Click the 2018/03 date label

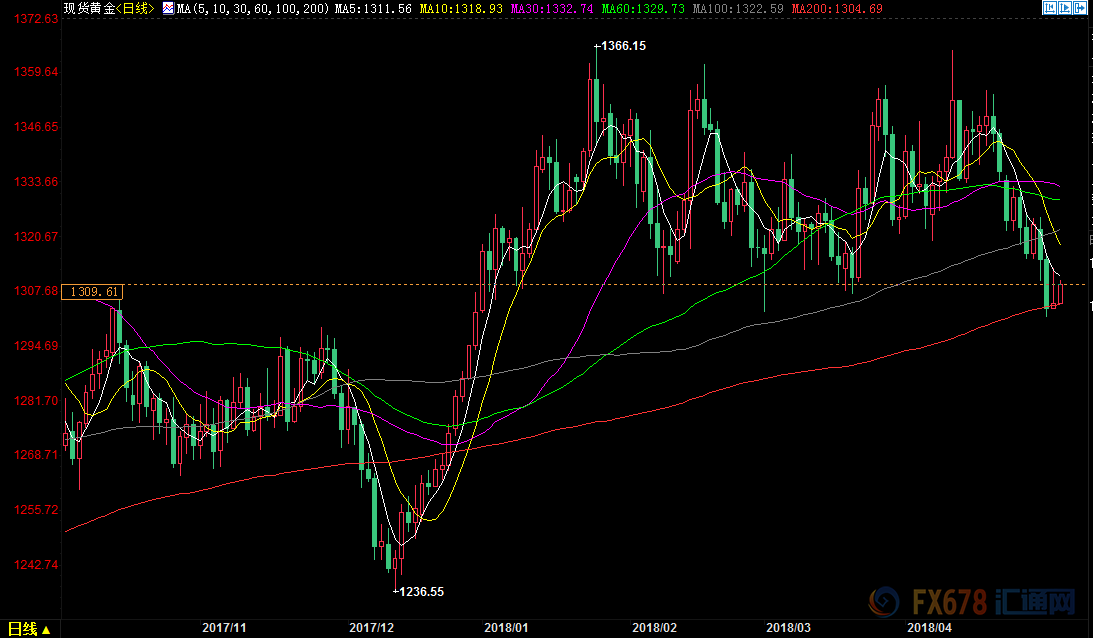[788, 628]
